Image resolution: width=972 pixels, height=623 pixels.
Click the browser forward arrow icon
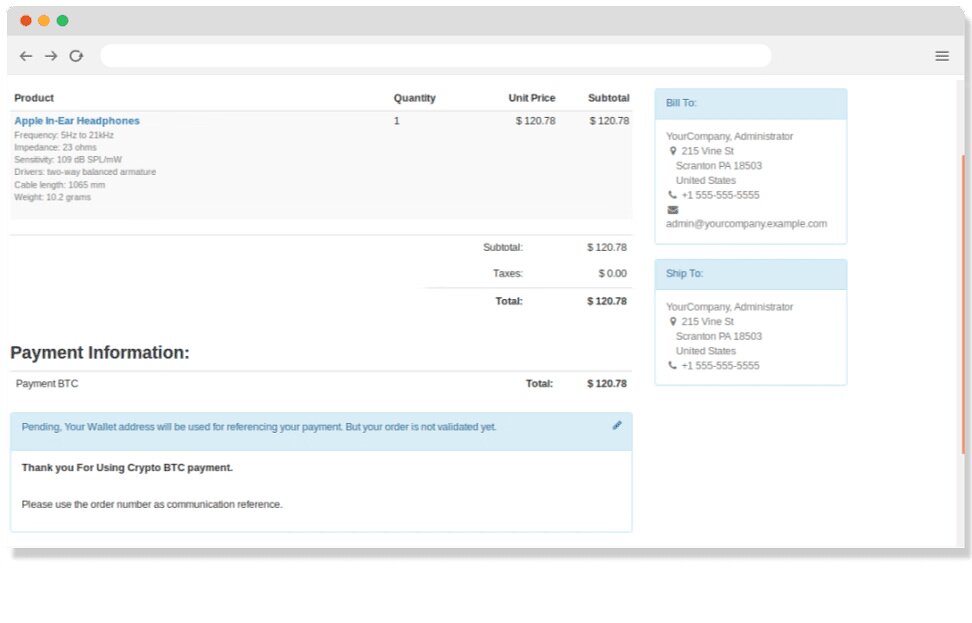(51, 56)
